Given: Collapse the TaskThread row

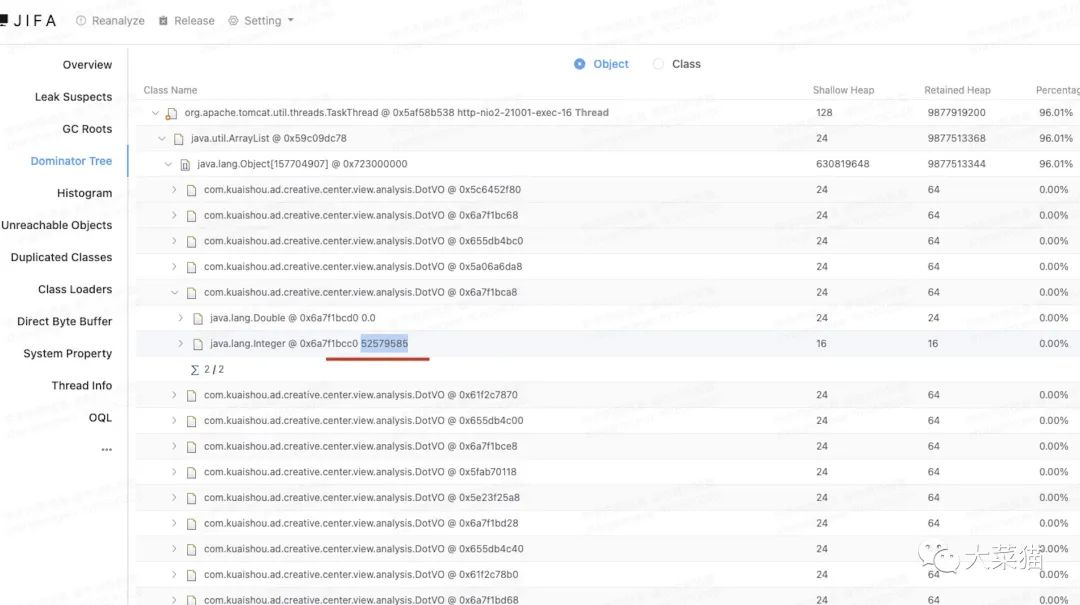Looking at the screenshot, I should (155, 113).
